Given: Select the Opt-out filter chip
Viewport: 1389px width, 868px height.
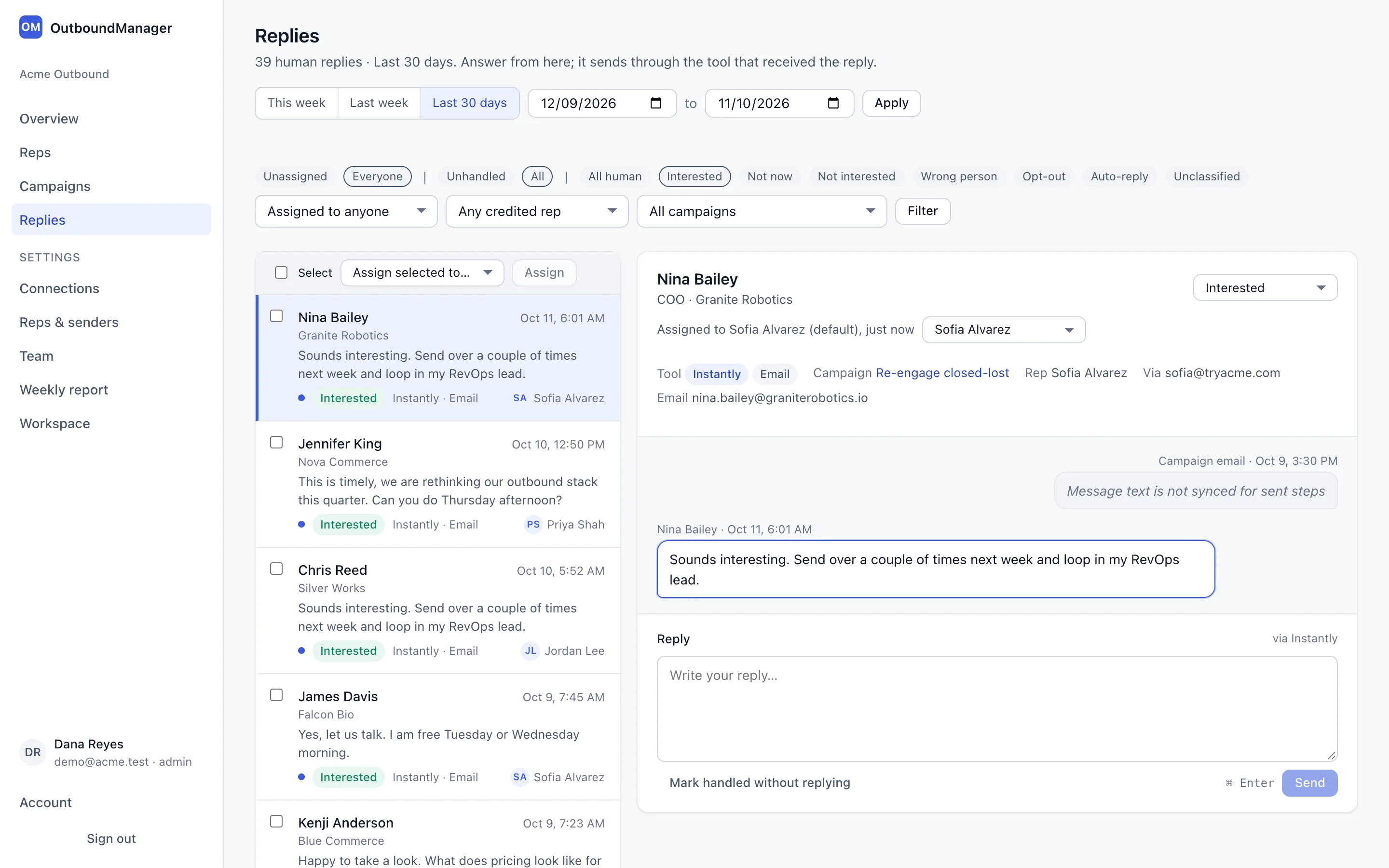Looking at the screenshot, I should (1044, 176).
